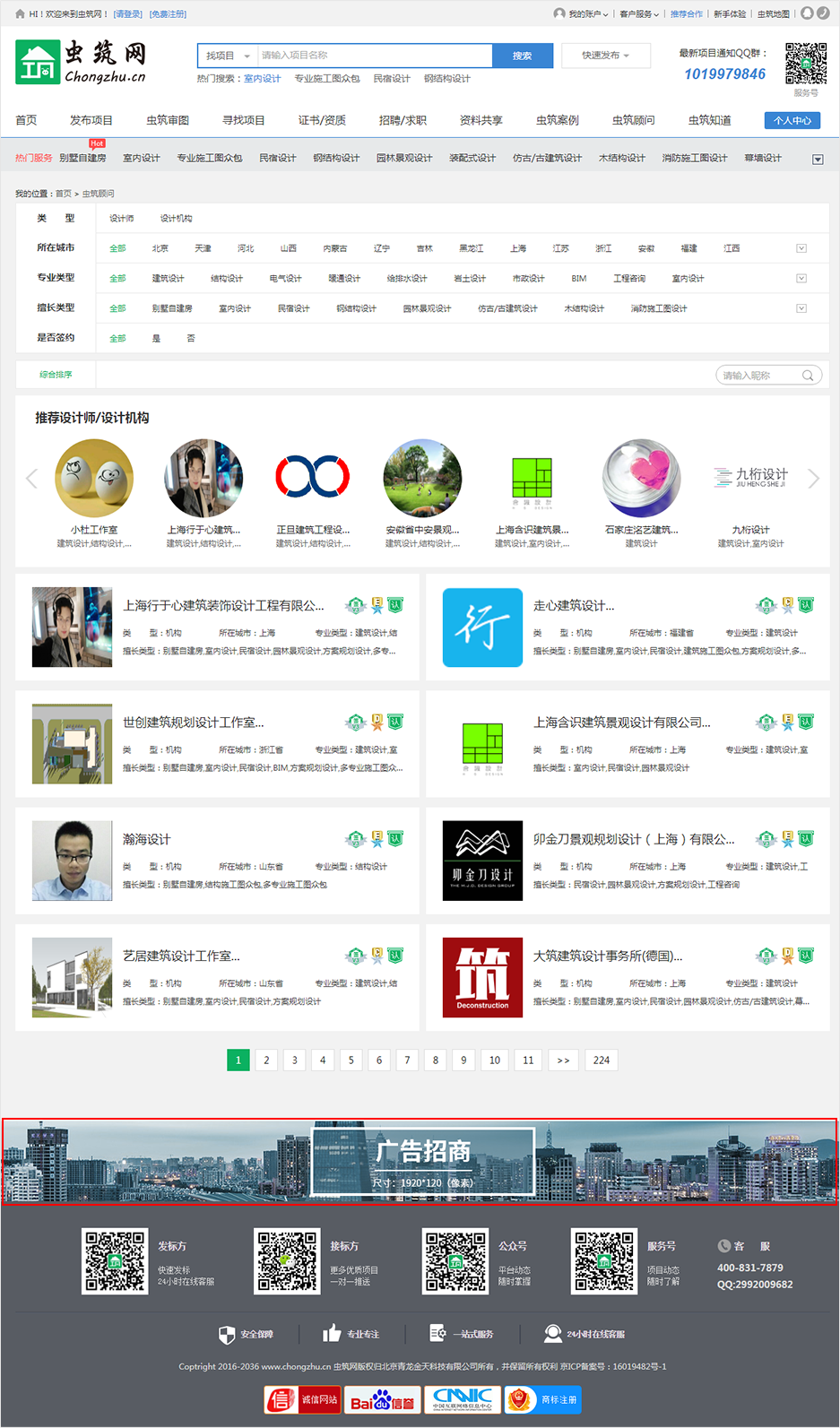
Task: Click the search magnifier in nickname box
Action: [x=808, y=376]
